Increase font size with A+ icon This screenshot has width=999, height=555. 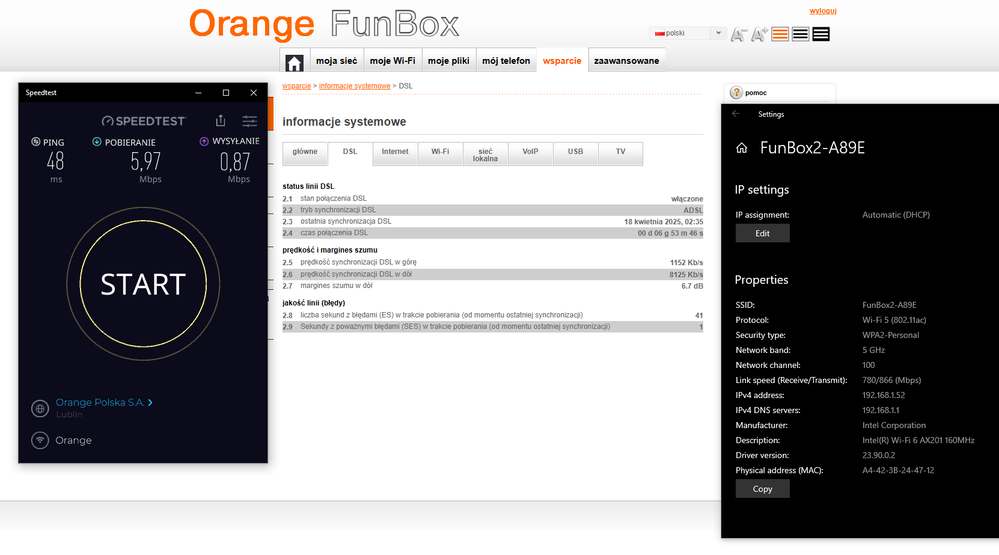[759, 34]
